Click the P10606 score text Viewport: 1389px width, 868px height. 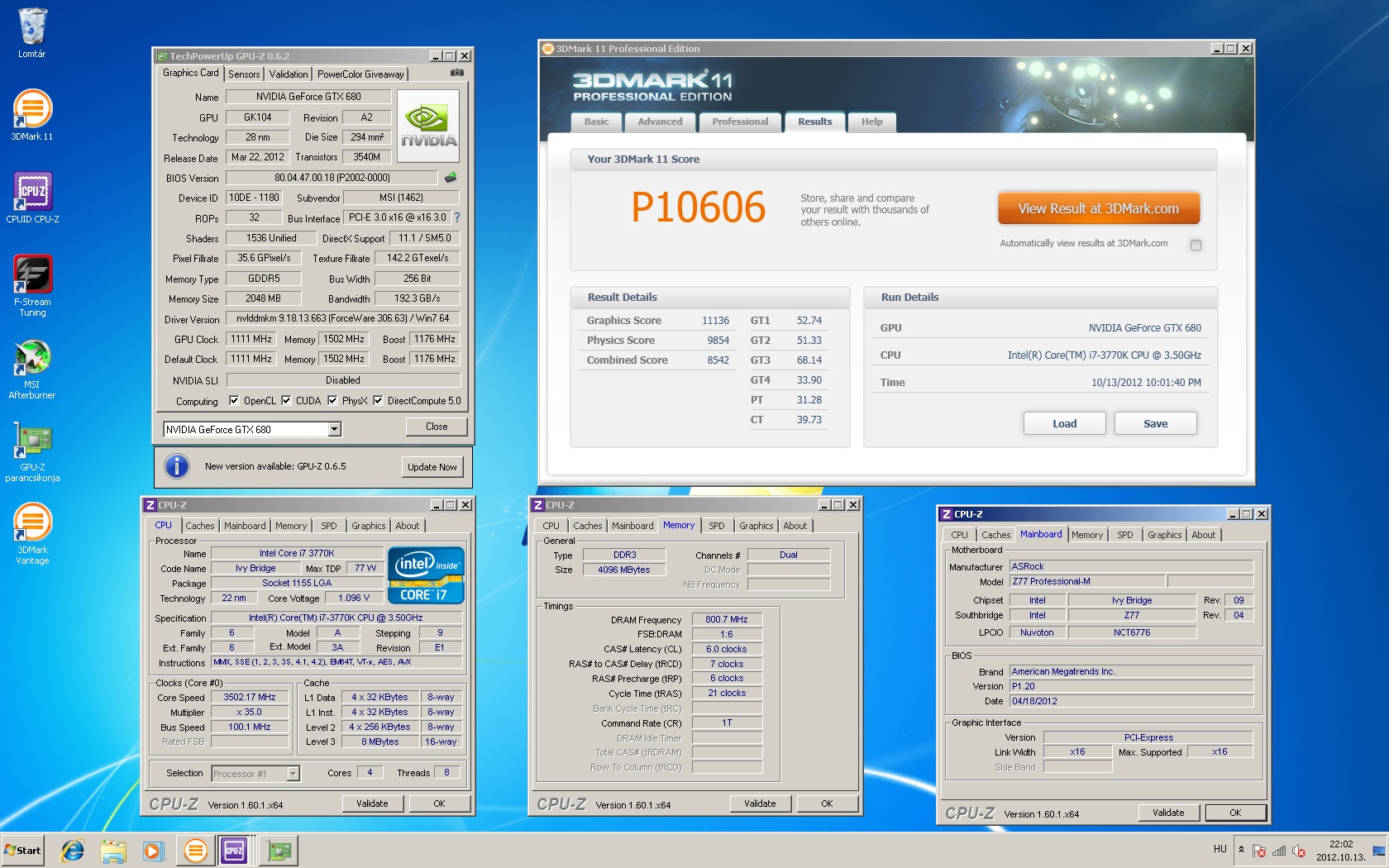click(699, 207)
